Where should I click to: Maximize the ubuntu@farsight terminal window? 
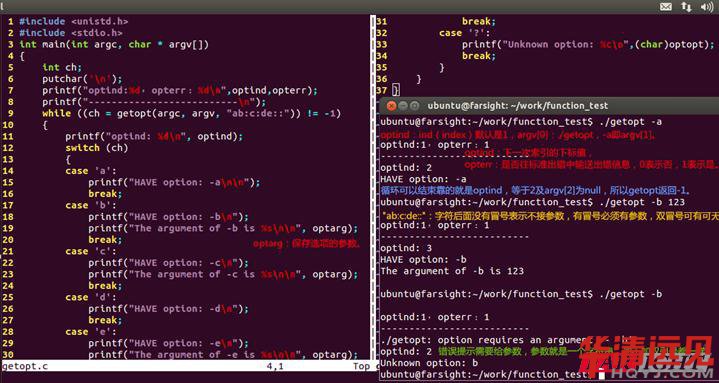click(414, 106)
